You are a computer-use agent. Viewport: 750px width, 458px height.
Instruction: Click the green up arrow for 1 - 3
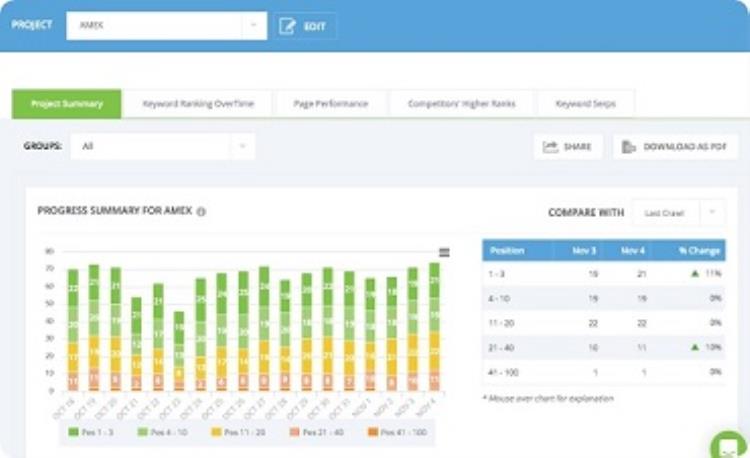click(x=695, y=273)
